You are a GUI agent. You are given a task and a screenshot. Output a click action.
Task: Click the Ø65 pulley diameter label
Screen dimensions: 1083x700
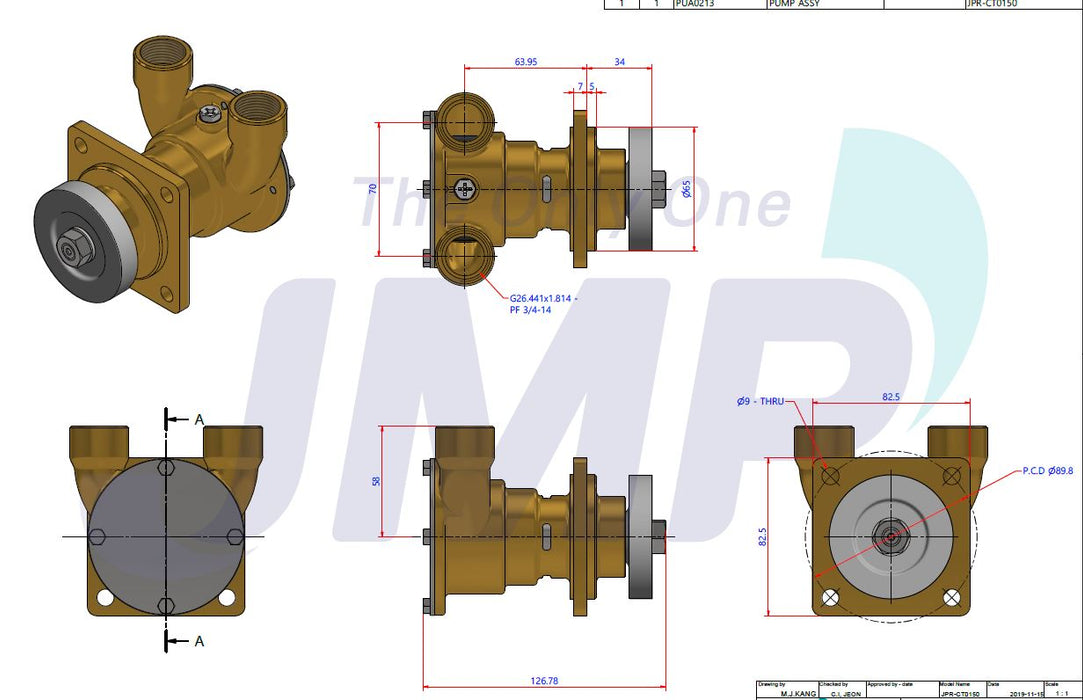click(686, 189)
